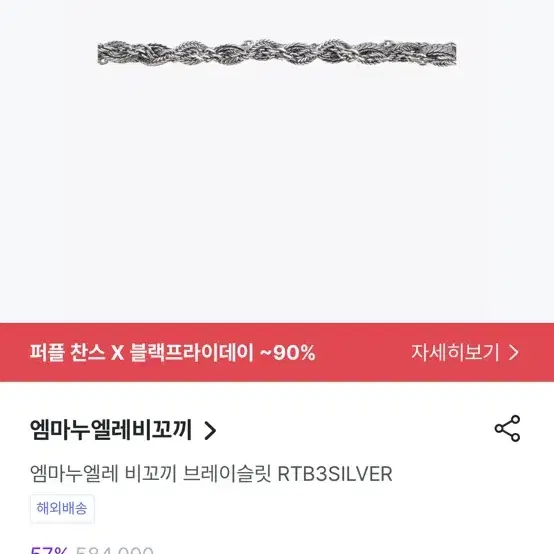Tap the share icon beside the brand name
554x554 pixels.
pos(507,429)
